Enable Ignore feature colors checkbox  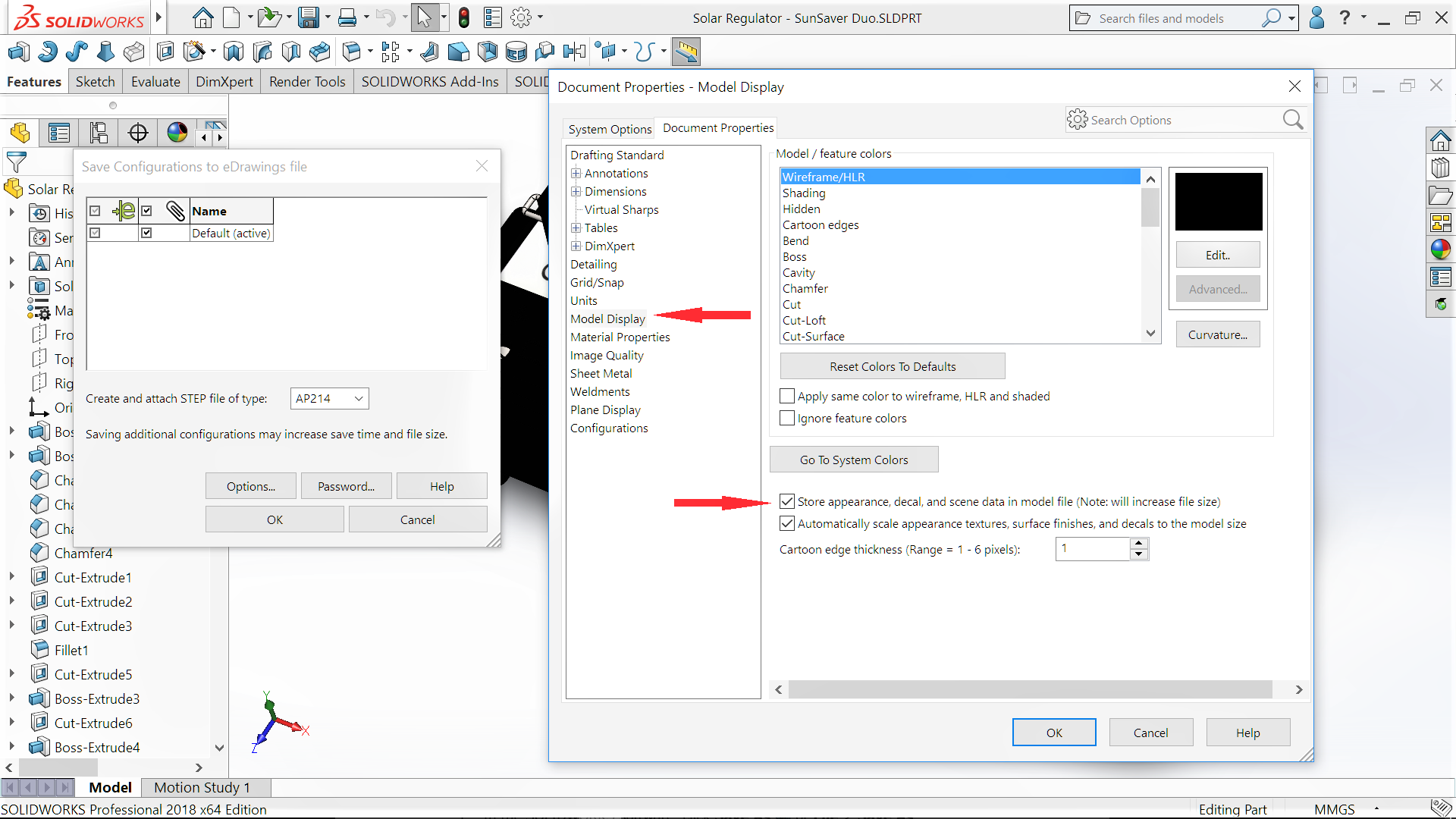pos(787,419)
